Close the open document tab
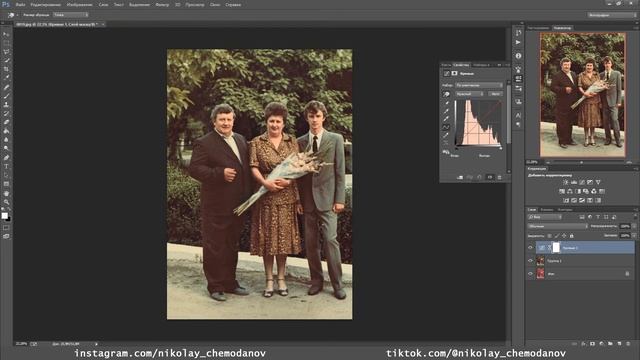 [x=103, y=24]
